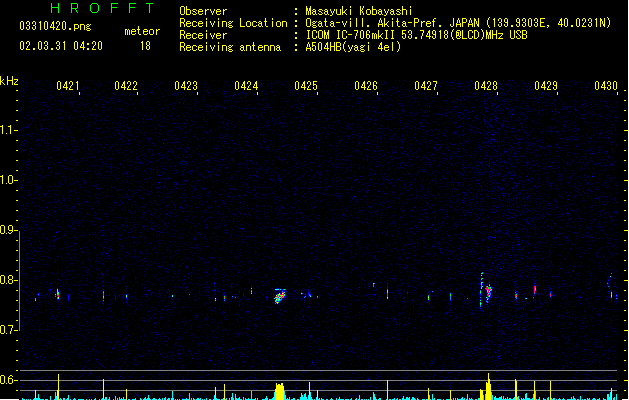
Task: Click the 0430 time marker
Action: (606, 86)
